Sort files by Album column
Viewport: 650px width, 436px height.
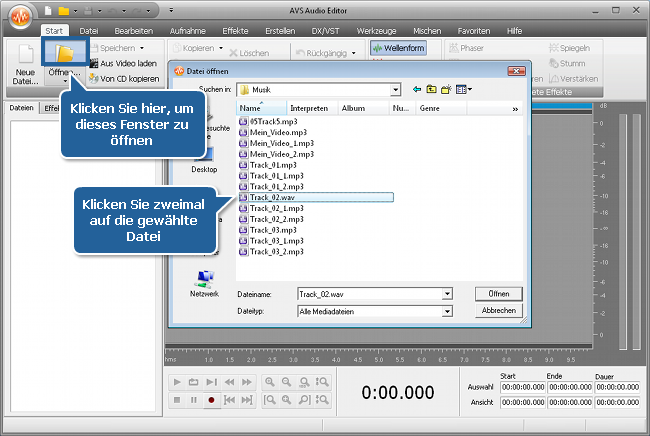point(364,108)
